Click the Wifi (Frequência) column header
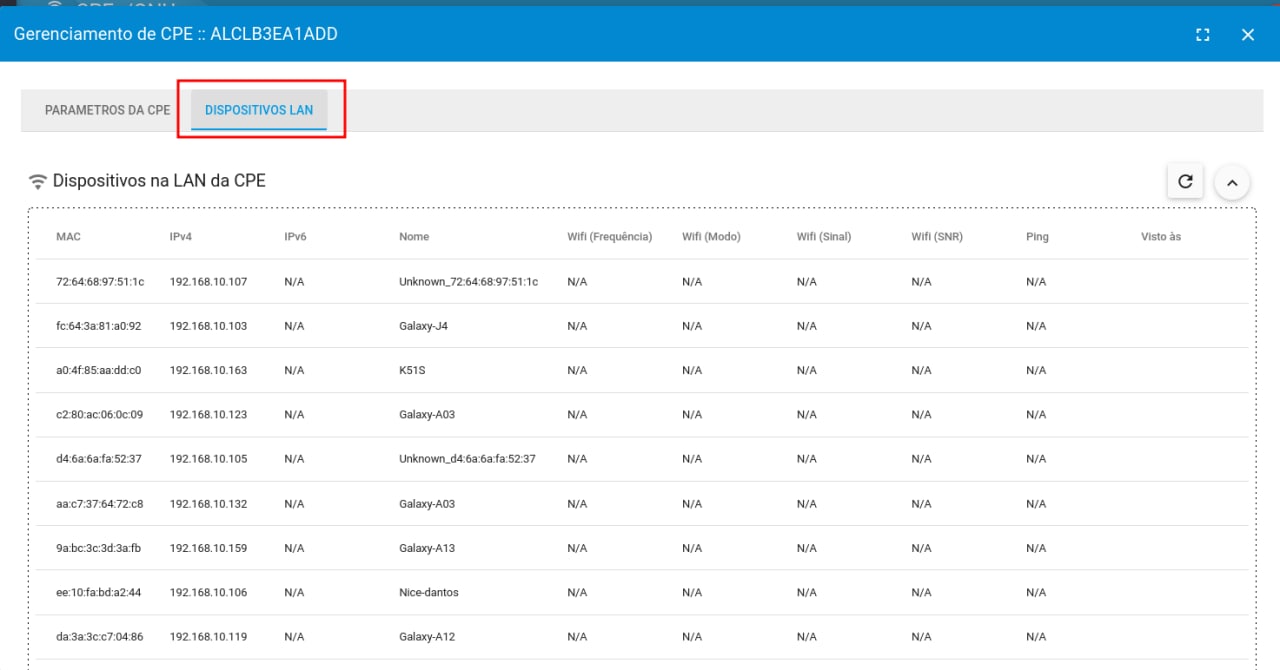Screen dimensions: 1280x670 609,237
